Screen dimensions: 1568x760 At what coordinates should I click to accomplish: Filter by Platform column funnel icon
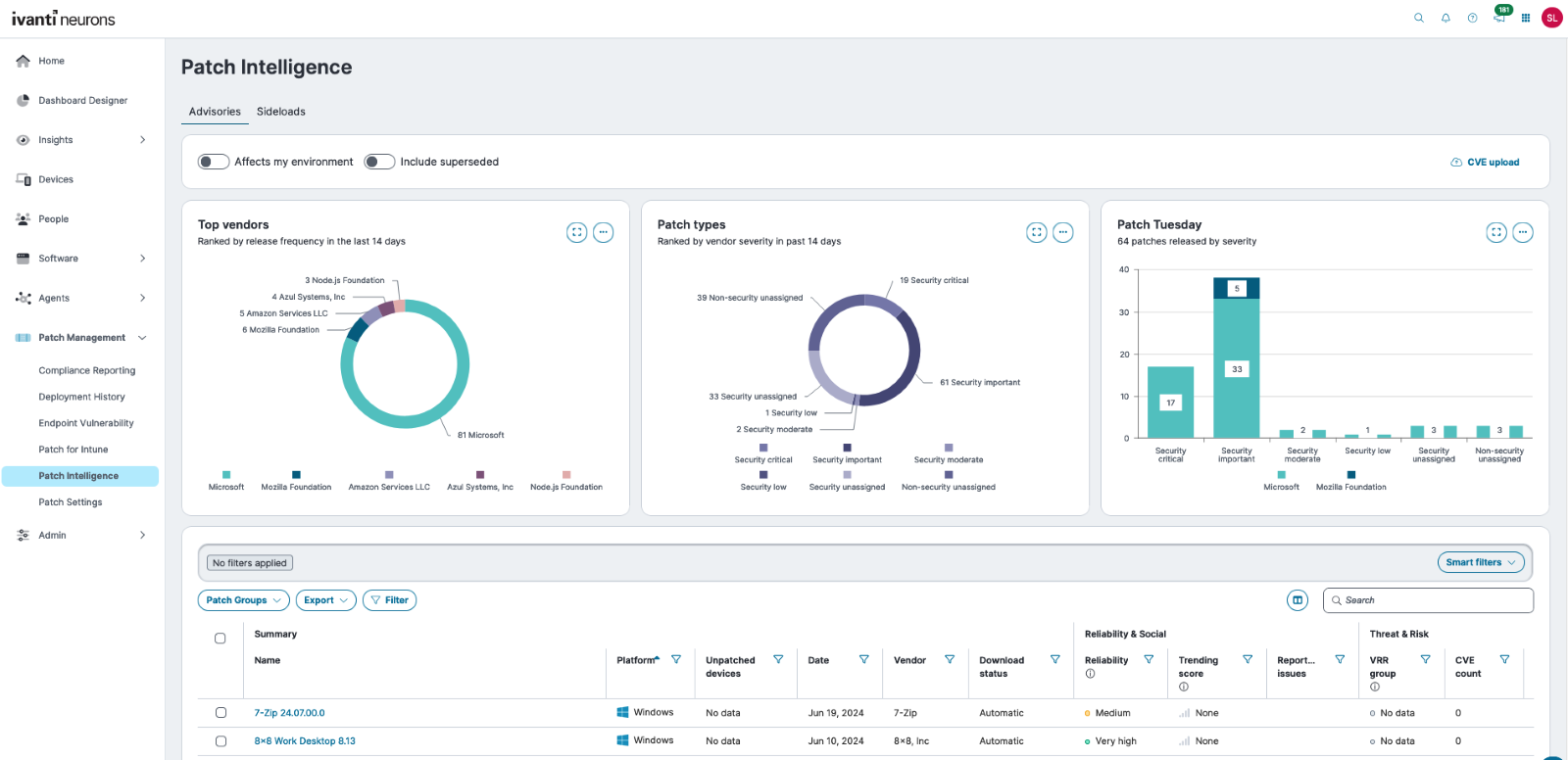point(676,660)
